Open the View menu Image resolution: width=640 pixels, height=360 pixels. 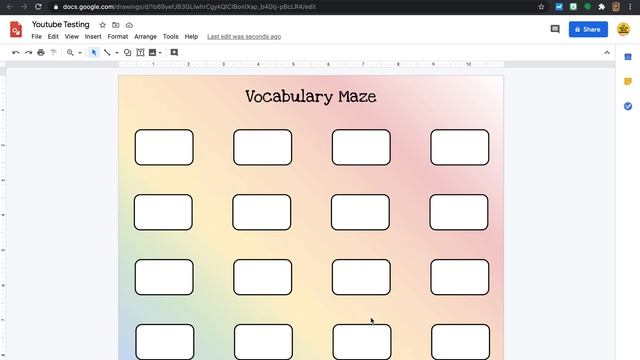(x=71, y=37)
